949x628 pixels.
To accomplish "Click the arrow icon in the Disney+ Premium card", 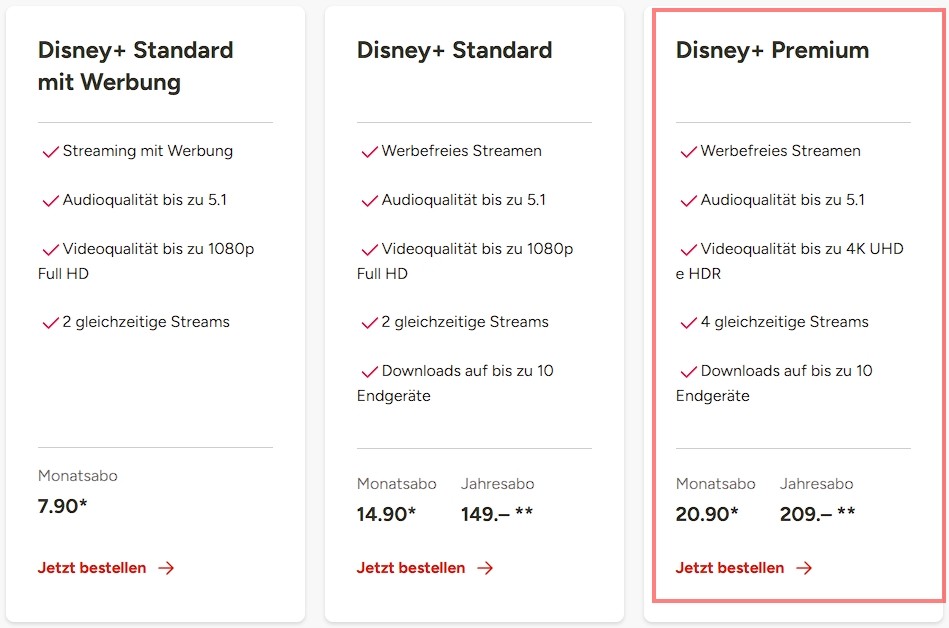I will click(804, 568).
